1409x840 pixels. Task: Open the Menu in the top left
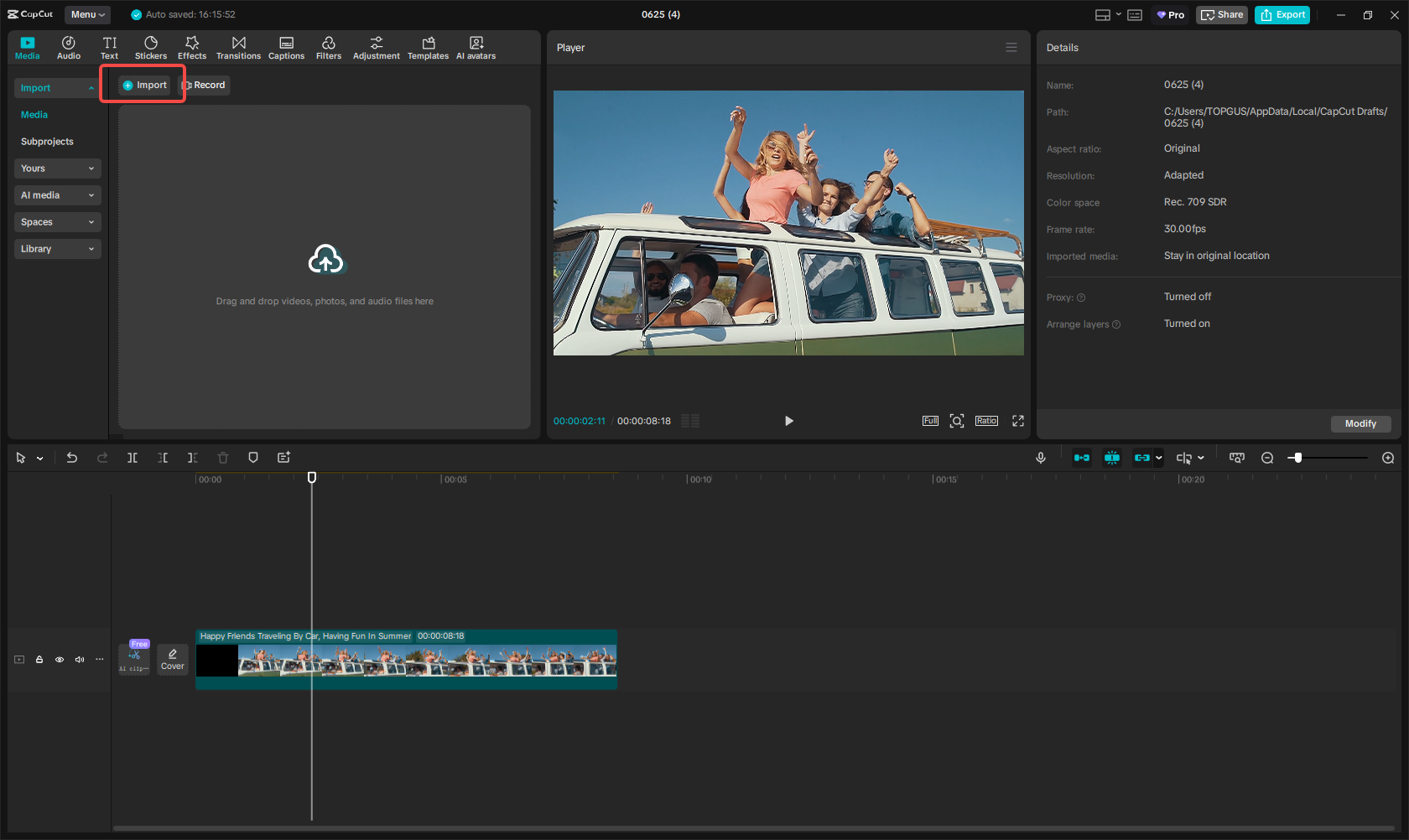pyautogui.click(x=87, y=14)
